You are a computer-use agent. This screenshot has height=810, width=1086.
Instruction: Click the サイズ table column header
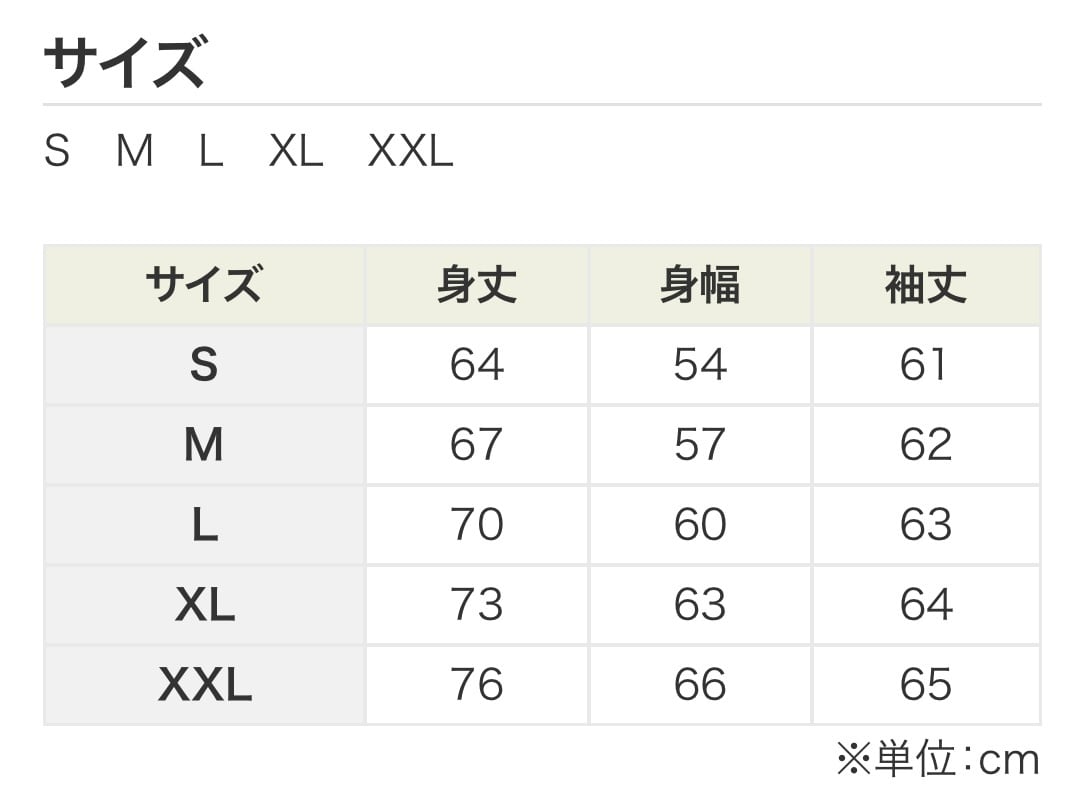204,286
